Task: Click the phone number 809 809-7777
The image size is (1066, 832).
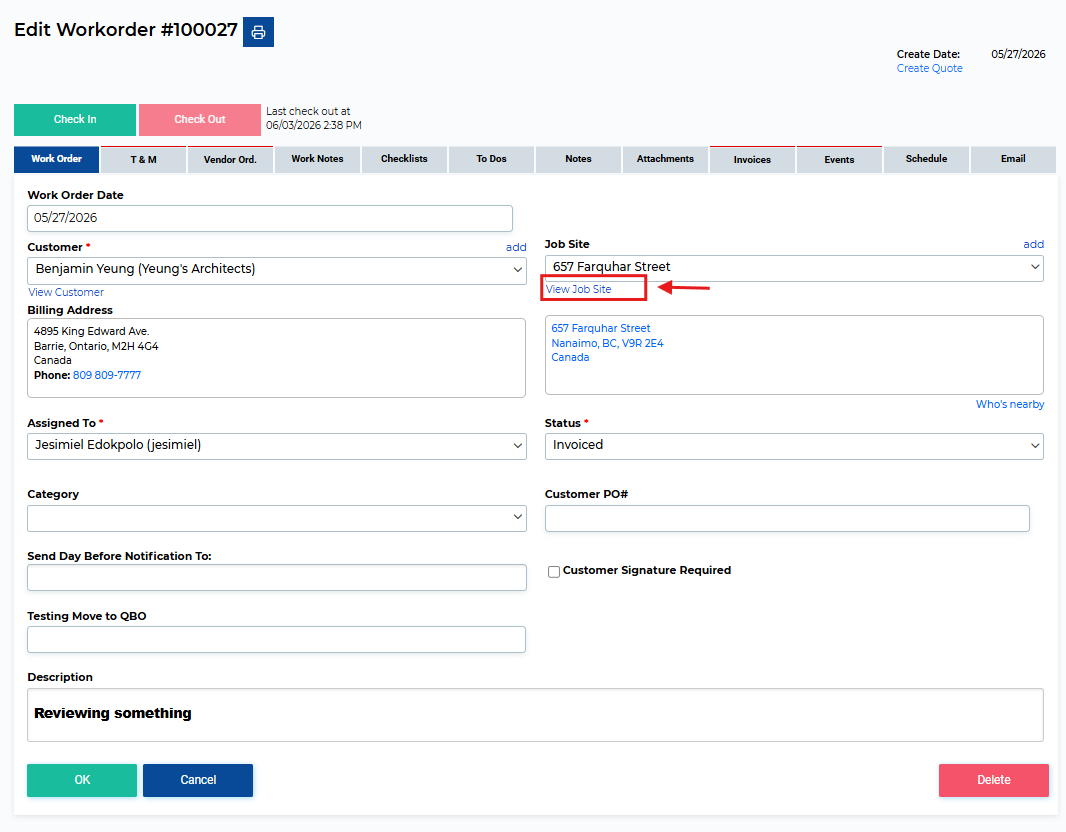Action: pyautogui.click(x=107, y=375)
